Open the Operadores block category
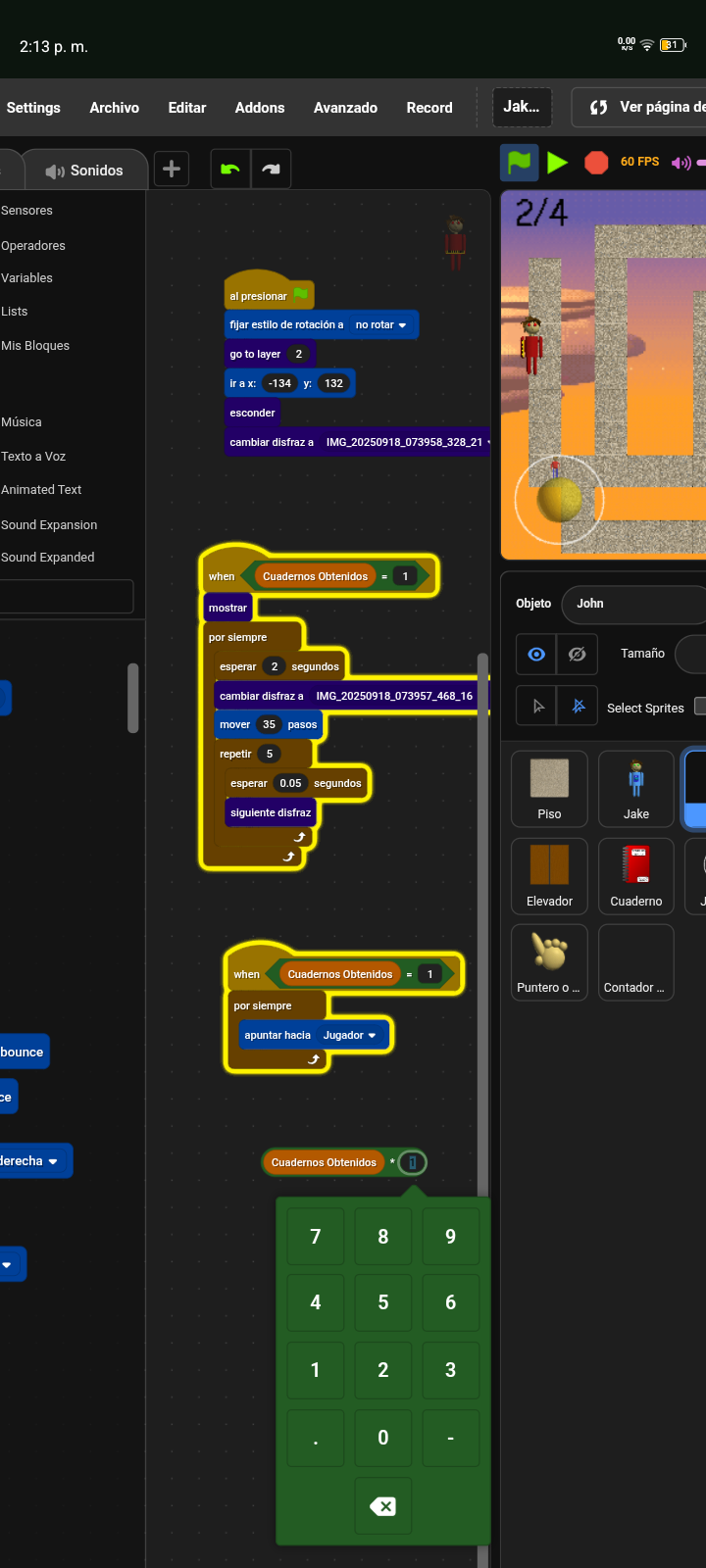706x1568 pixels. 33,246
